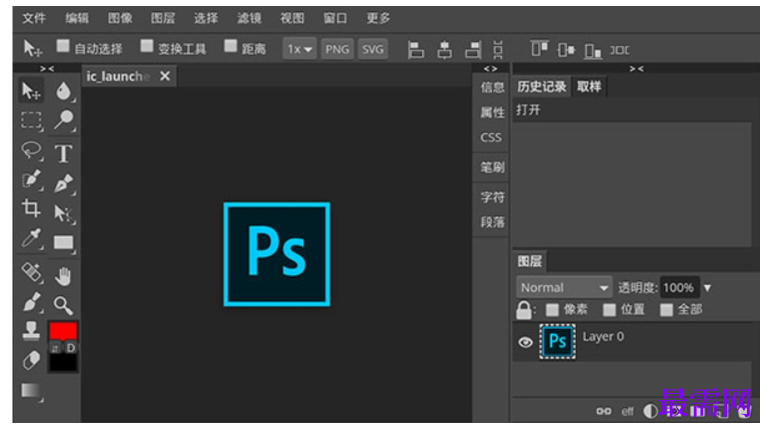Click the red foreground color swatch
The image size is (770, 434).
pyautogui.click(x=63, y=331)
